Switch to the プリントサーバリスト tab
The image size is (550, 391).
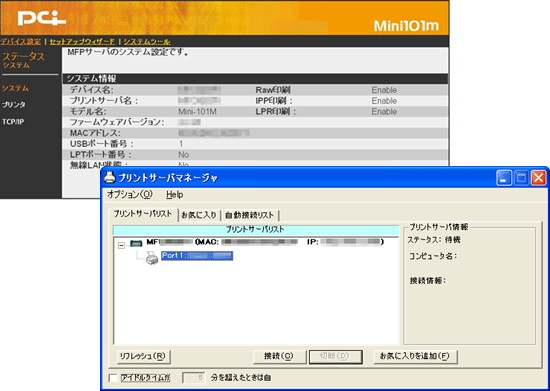(143, 214)
